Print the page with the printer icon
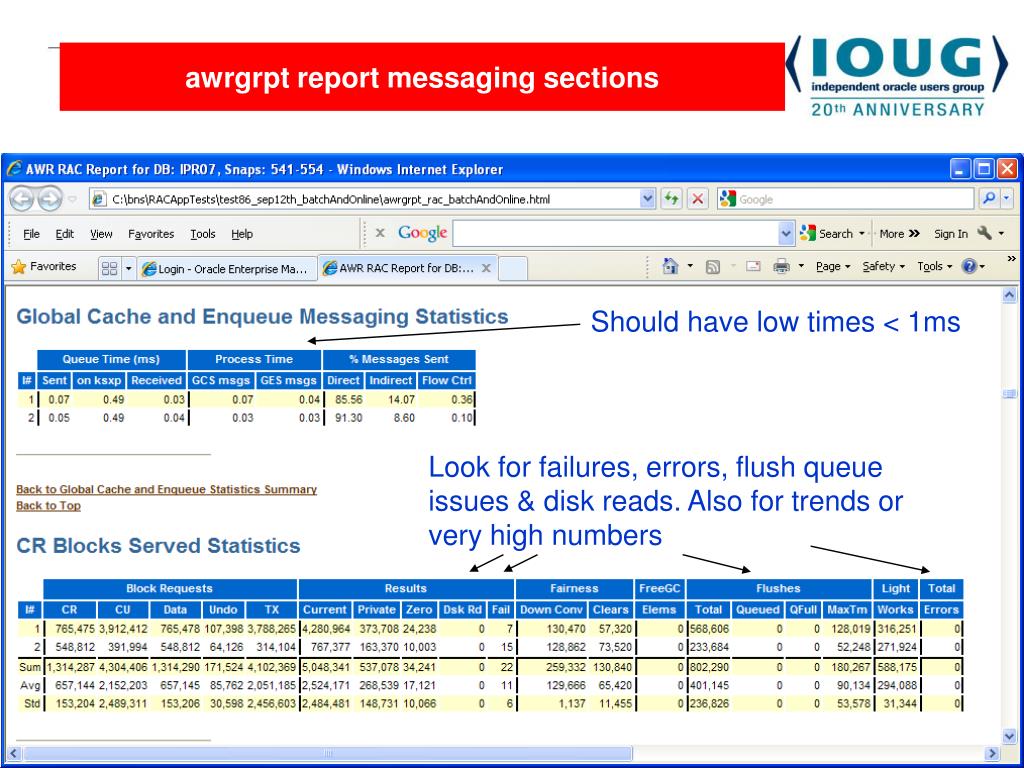 (x=781, y=266)
